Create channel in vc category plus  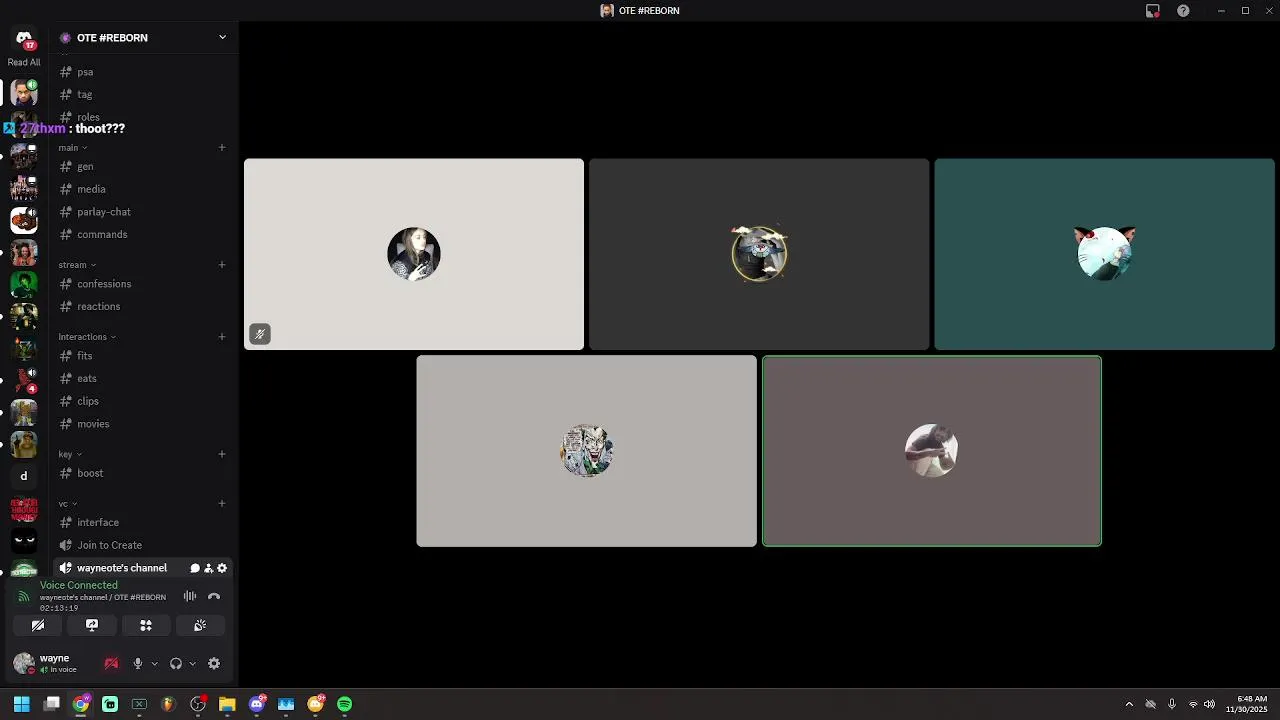click(222, 504)
